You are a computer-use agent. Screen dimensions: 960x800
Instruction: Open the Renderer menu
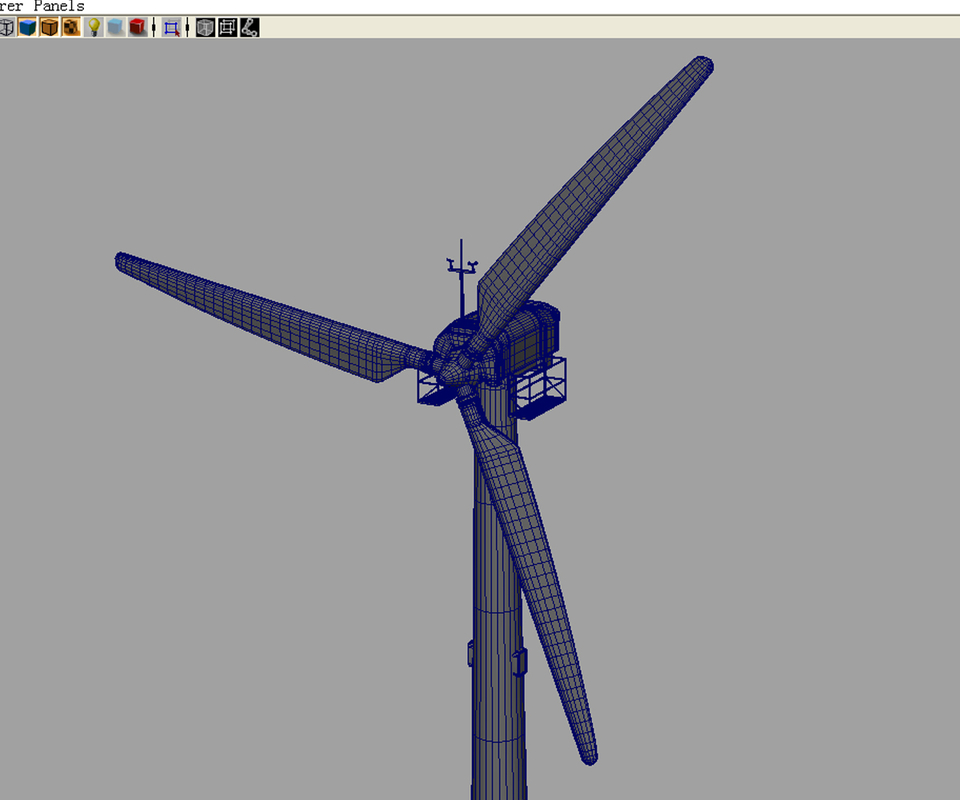10,6
